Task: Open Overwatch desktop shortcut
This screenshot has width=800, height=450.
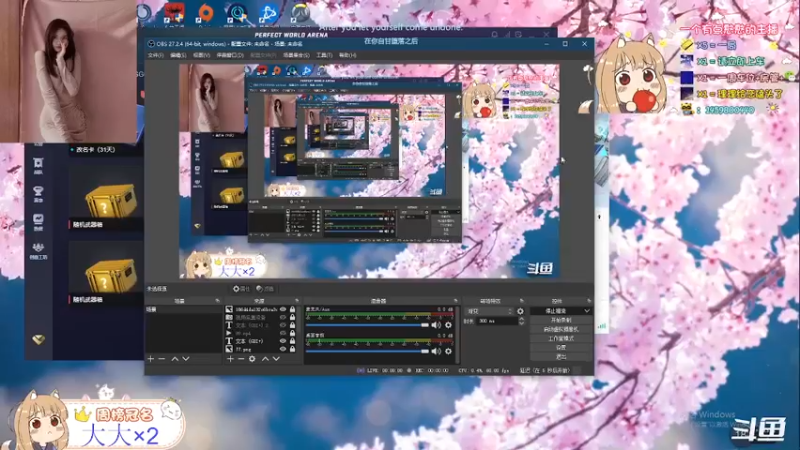Action: 300,13
